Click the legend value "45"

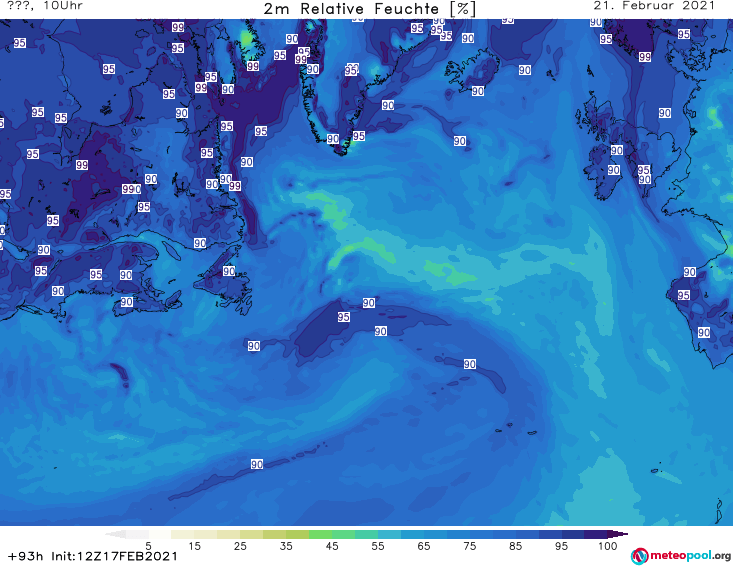pos(332,545)
